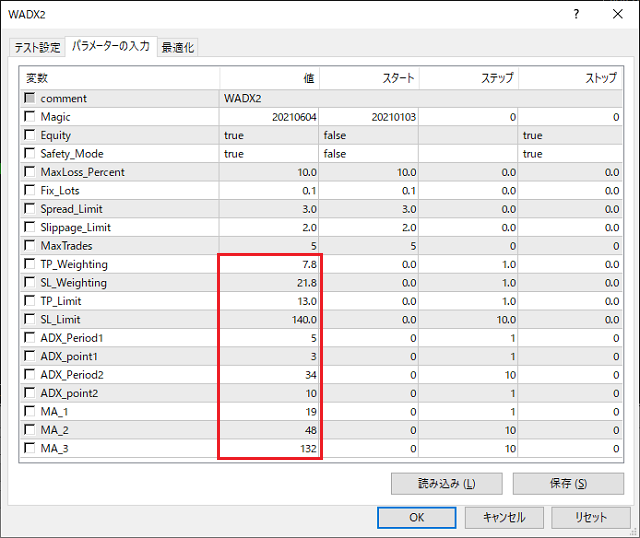The image size is (640, 538).
Task: Check the MA_3 checkbox
Action: point(30,448)
